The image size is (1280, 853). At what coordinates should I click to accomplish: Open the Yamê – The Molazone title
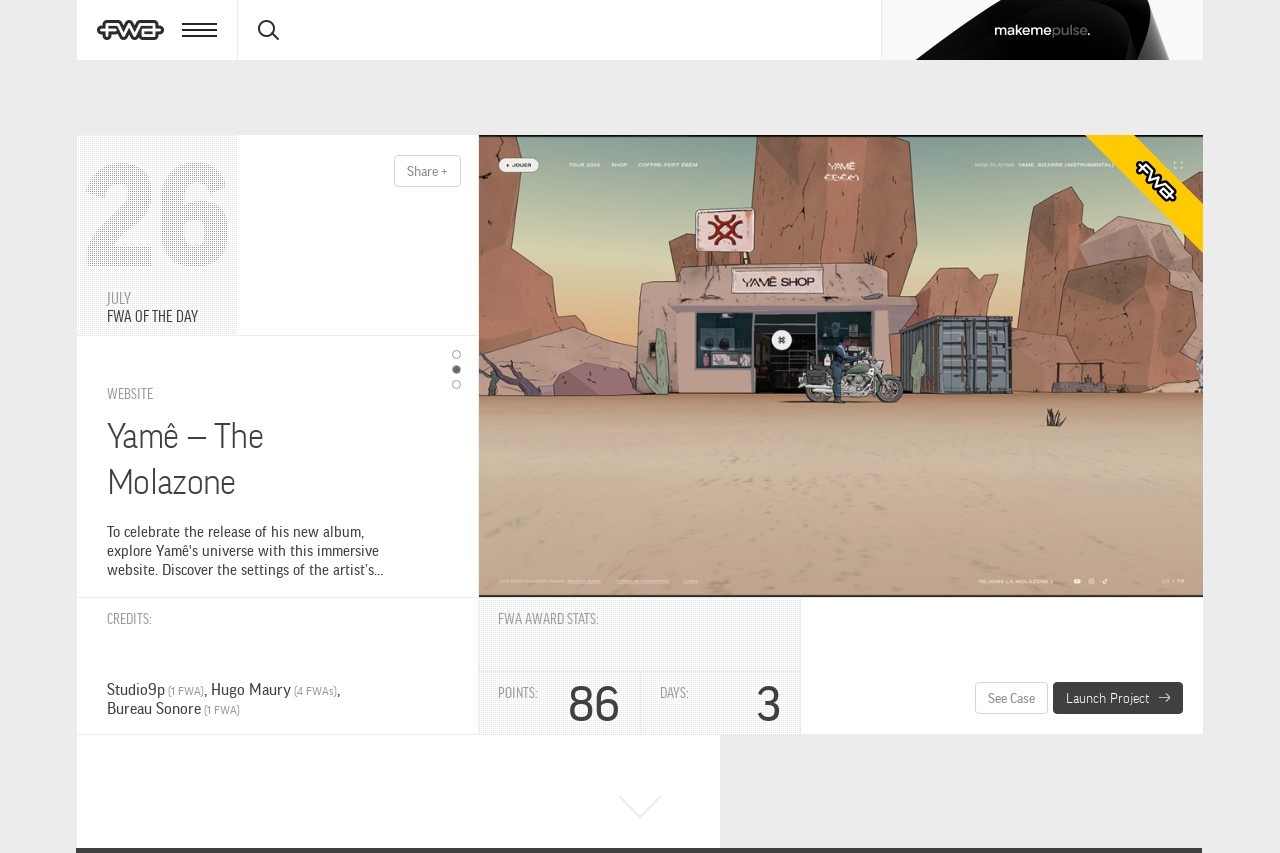point(185,459)
